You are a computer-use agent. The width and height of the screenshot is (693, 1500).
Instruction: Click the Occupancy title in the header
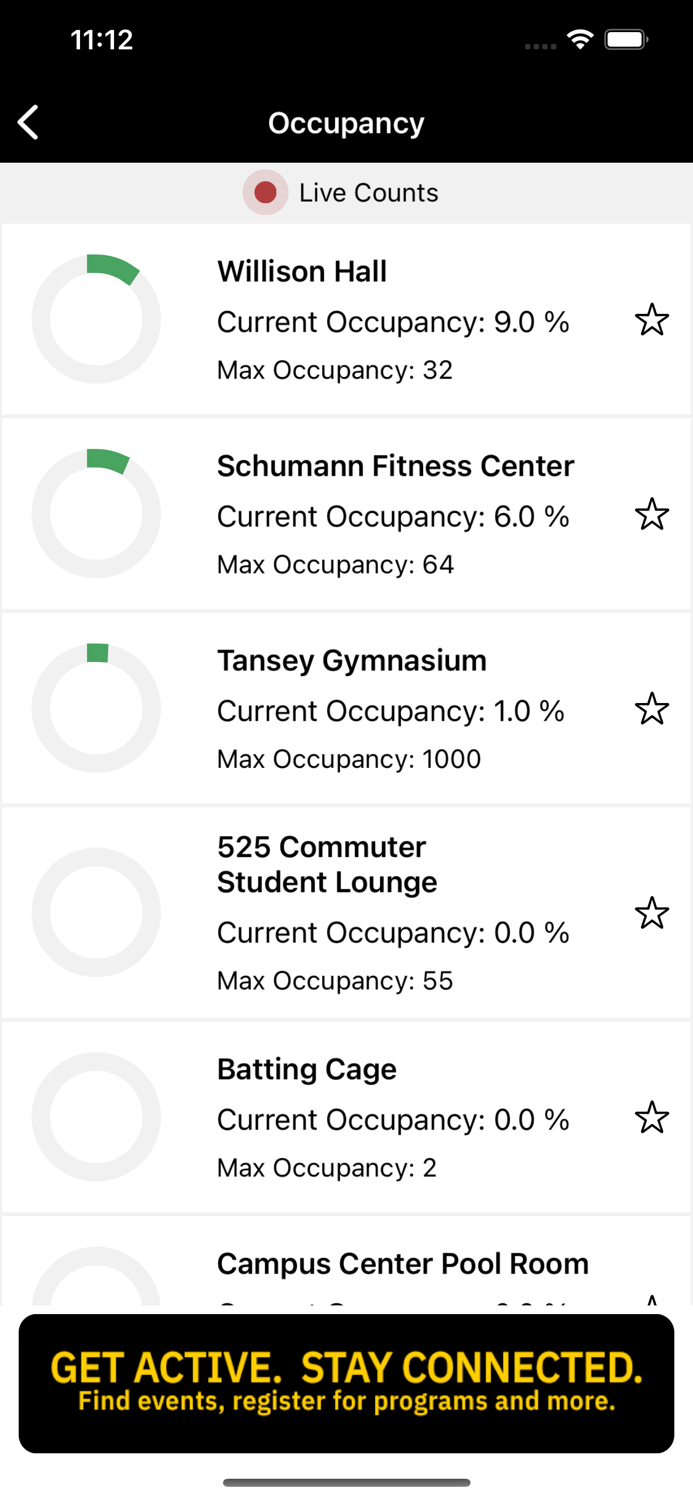(x=346, y=122)
